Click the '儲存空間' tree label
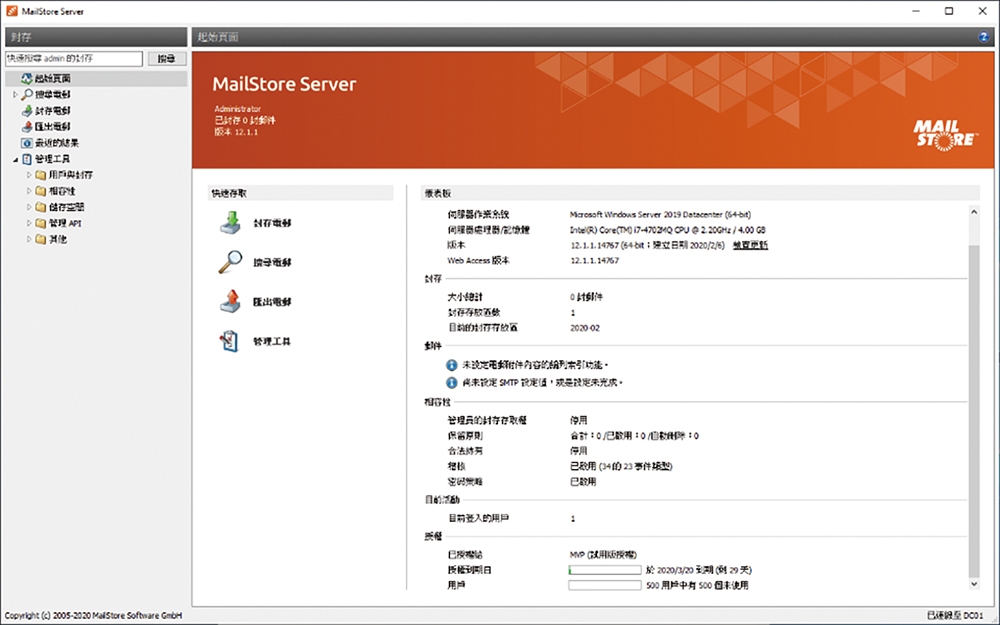 (66, 207)
